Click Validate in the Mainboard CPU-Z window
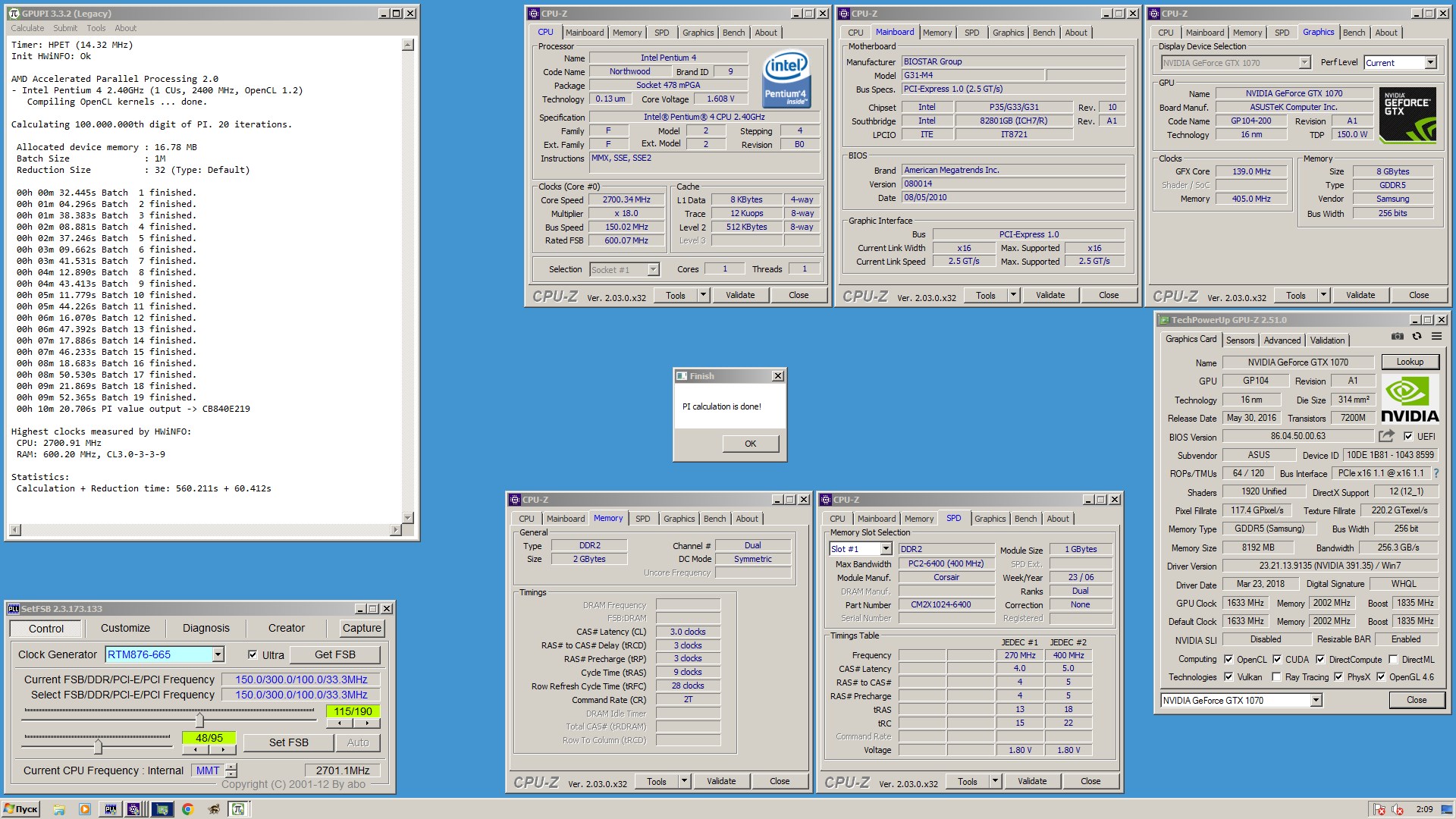This screenshot has height=819, width=1456. click(x=1050, y=295)
